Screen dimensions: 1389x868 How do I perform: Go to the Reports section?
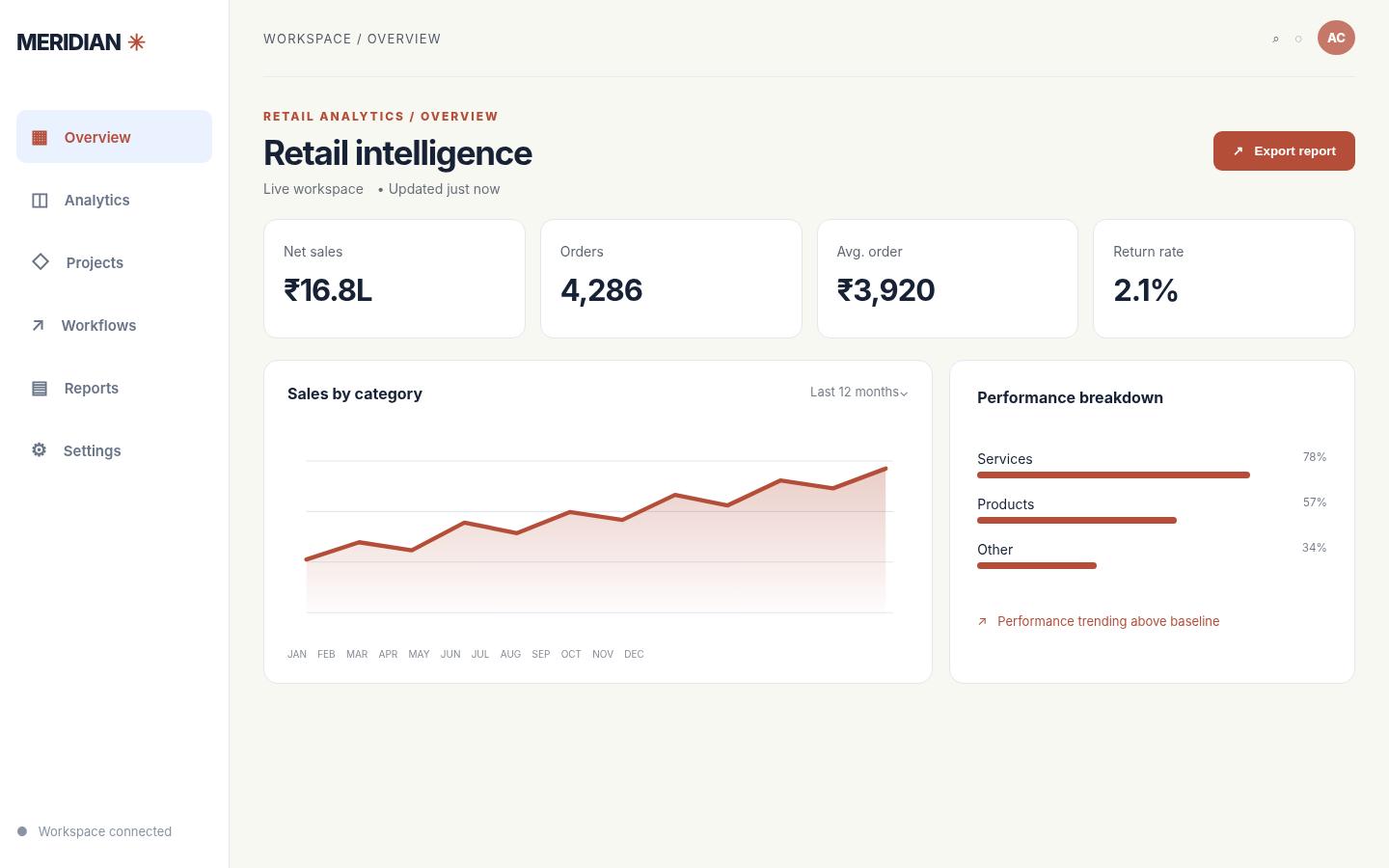114,388
